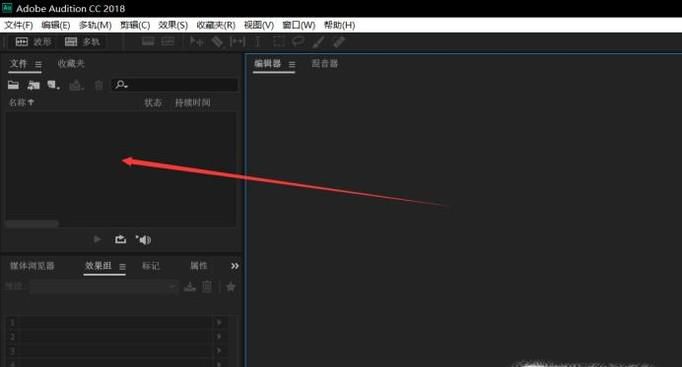Open the 文件 panel options menu
The image size is (682, 367).
pos(38,65)
